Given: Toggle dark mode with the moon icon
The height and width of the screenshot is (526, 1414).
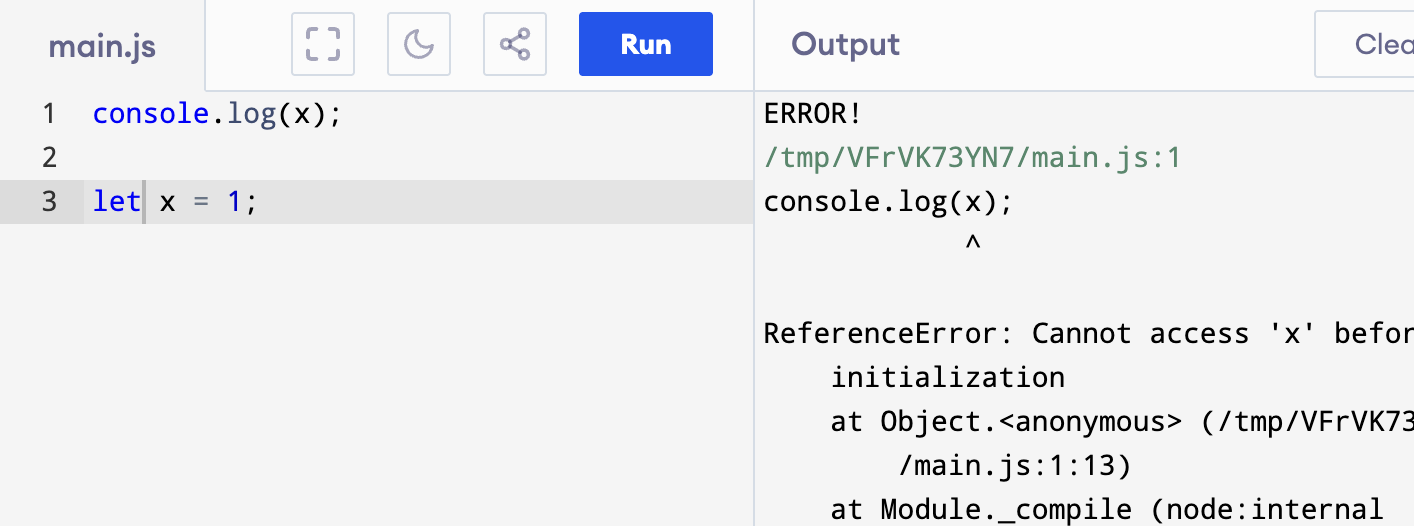Looking at the screenshot, I should click(x=419, y=44).
